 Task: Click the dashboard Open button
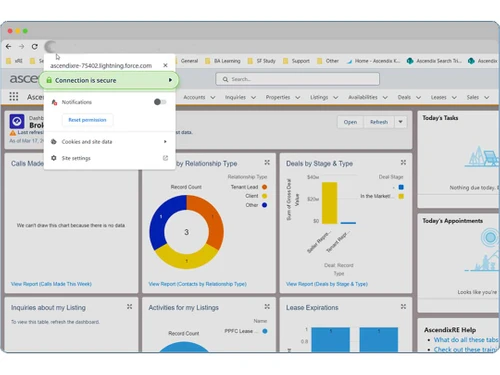[350, 122]
